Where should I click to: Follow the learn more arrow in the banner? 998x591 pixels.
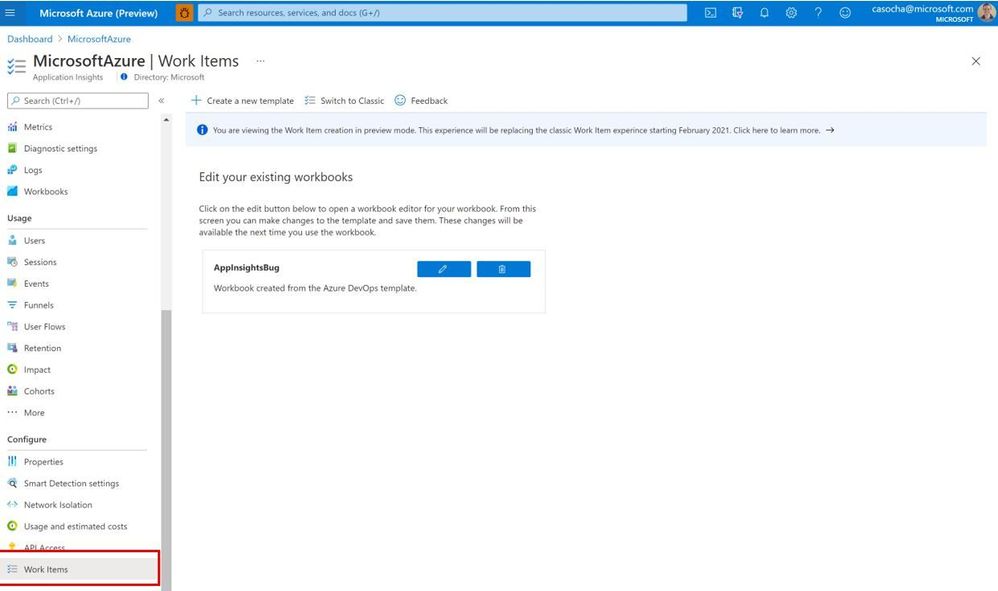(830, 130)
